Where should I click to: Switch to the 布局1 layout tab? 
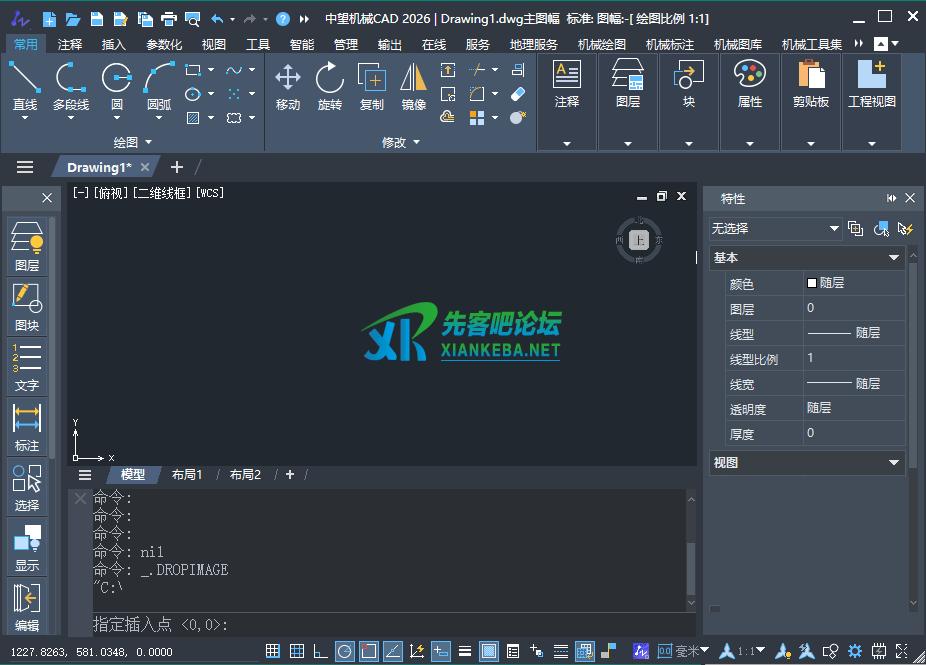(x=187, y=475)
